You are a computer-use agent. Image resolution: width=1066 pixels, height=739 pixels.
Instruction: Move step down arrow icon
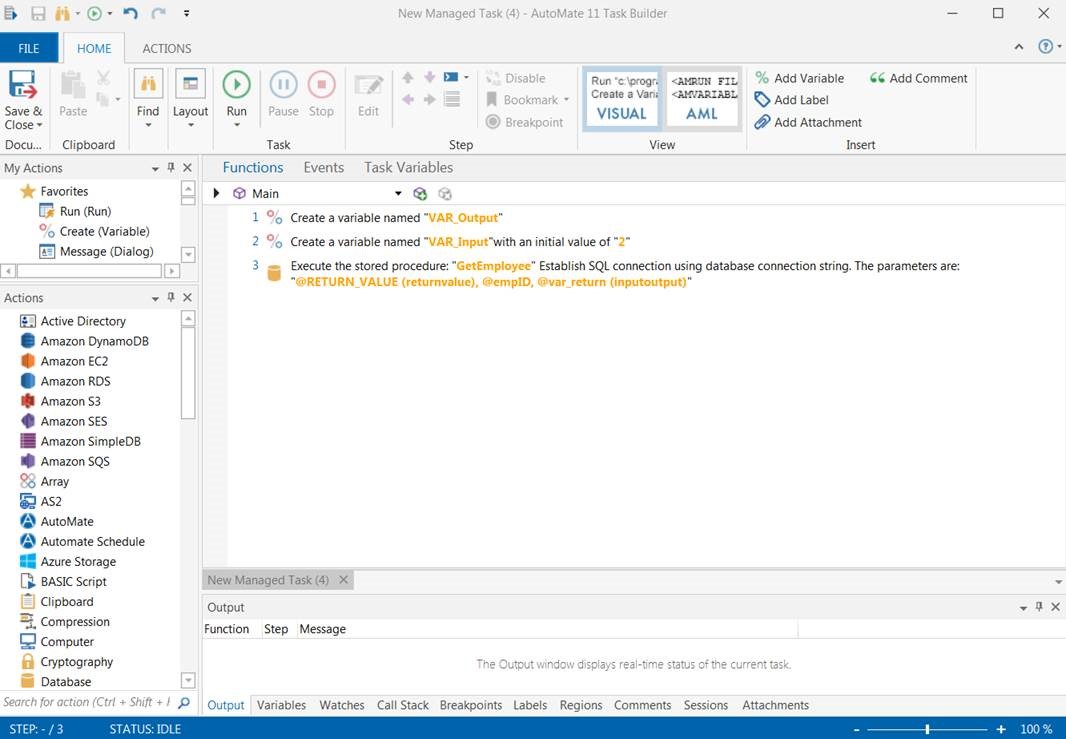pos(430,78)
